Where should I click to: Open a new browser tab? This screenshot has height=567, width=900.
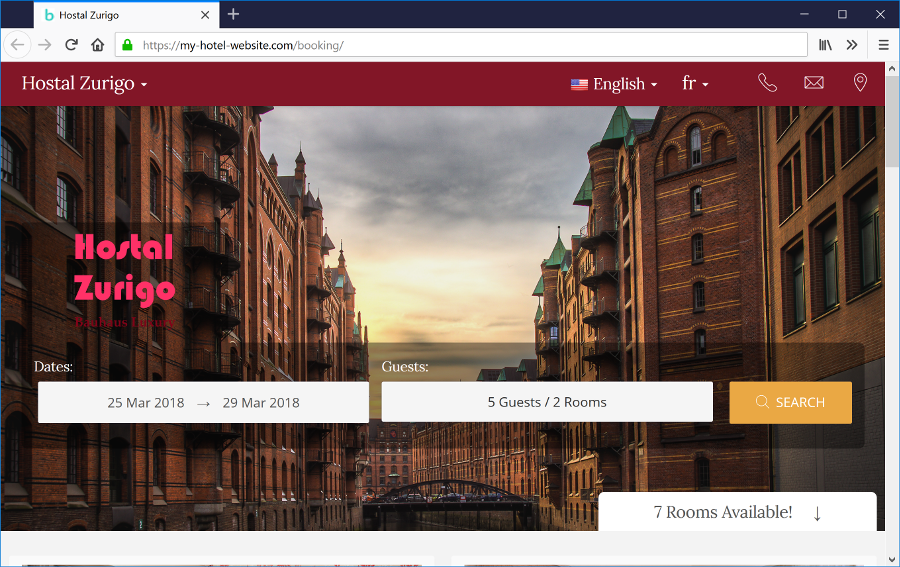coord(233,14)
